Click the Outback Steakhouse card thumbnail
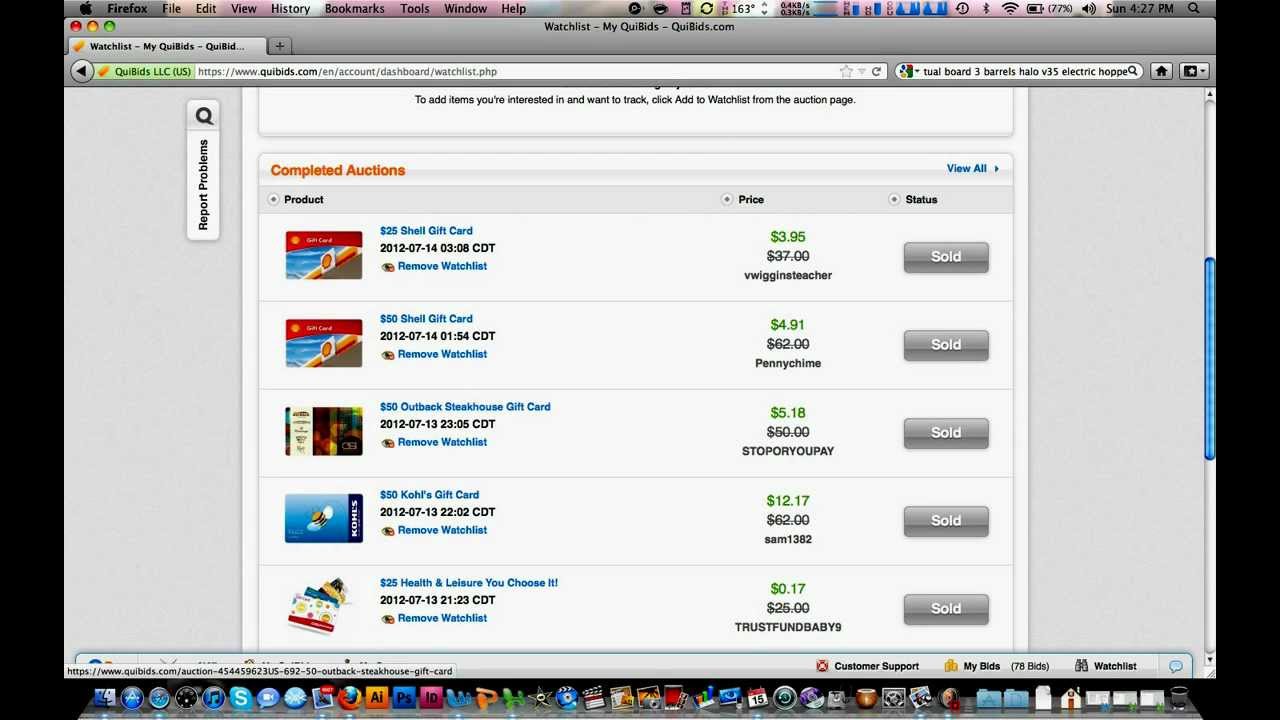The height and width of the screenshot is (720, 1280). [324, 431]
